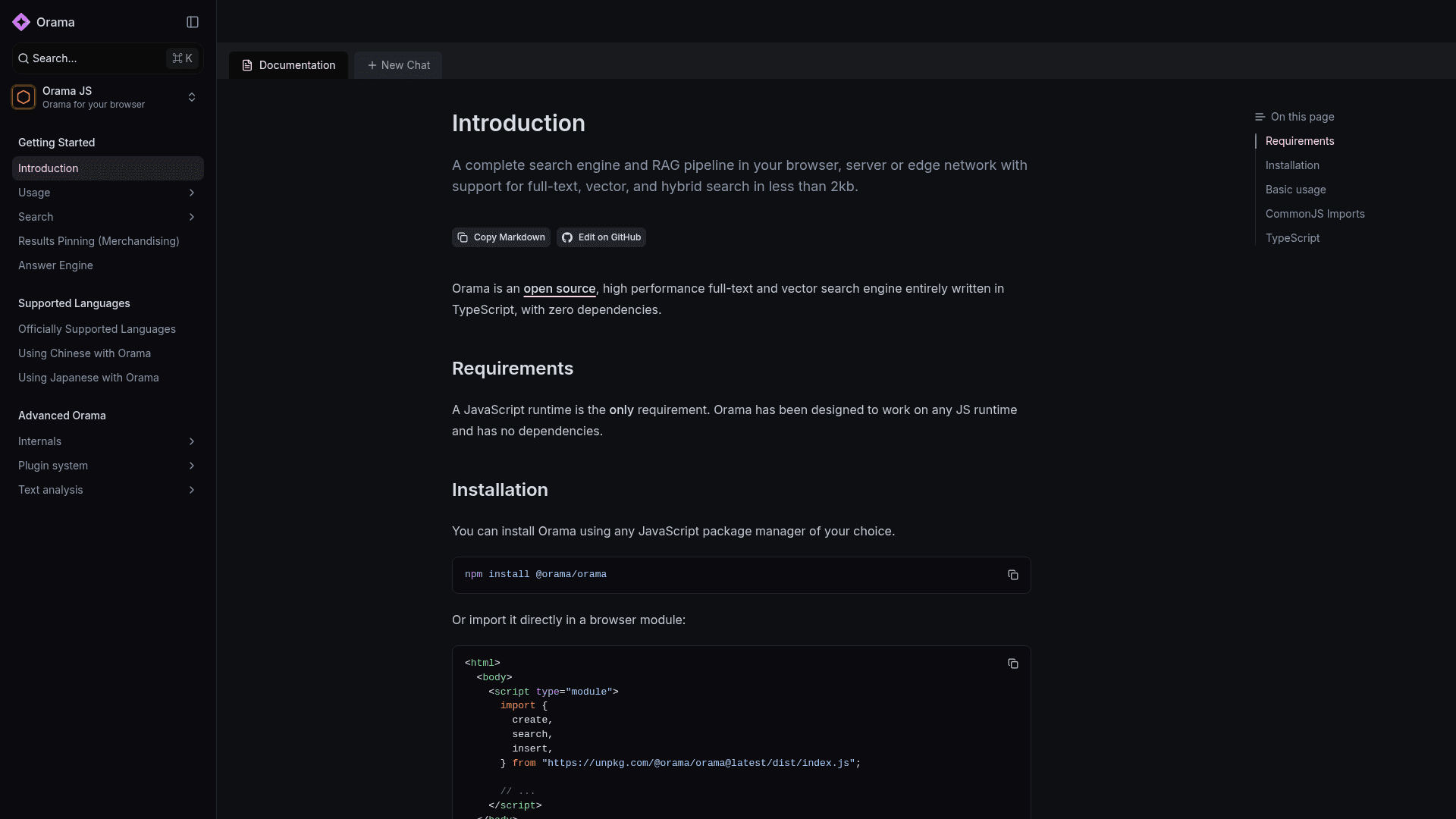Jump to Basic usage in On this page
The image size is (1456, 819).
[x=1295, y=190]
